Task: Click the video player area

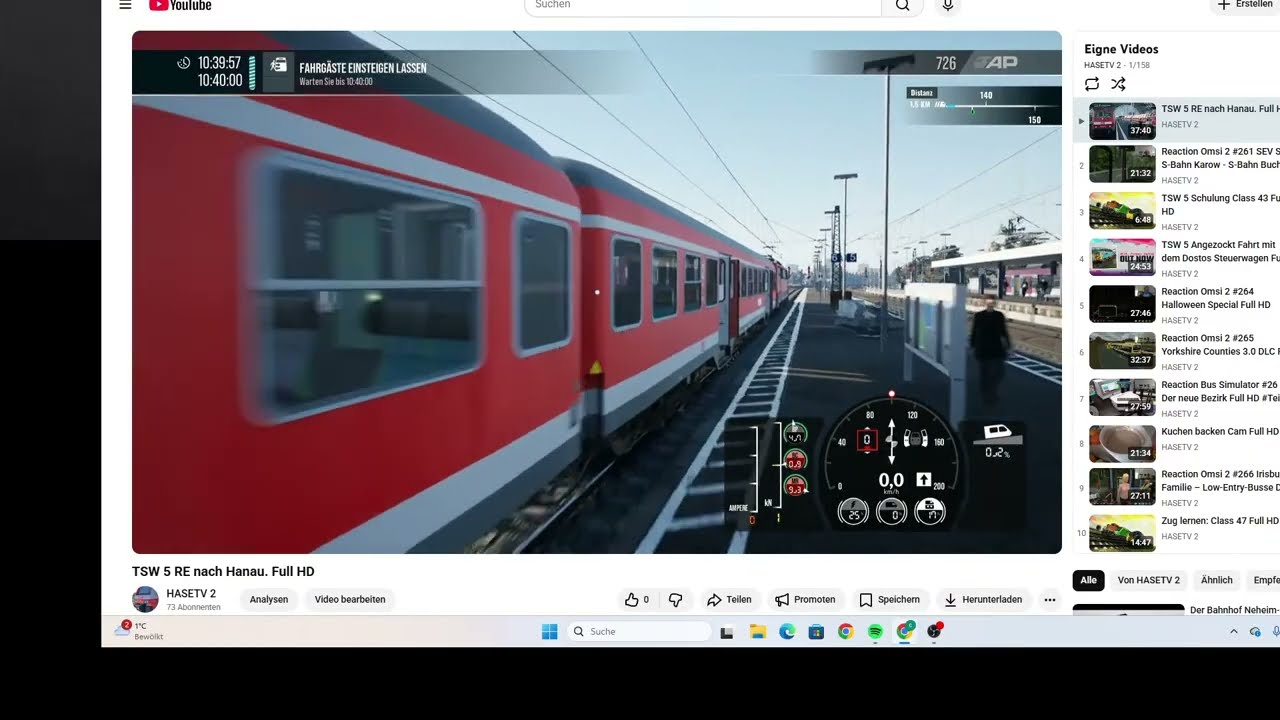Action: [x=597, y=292]
